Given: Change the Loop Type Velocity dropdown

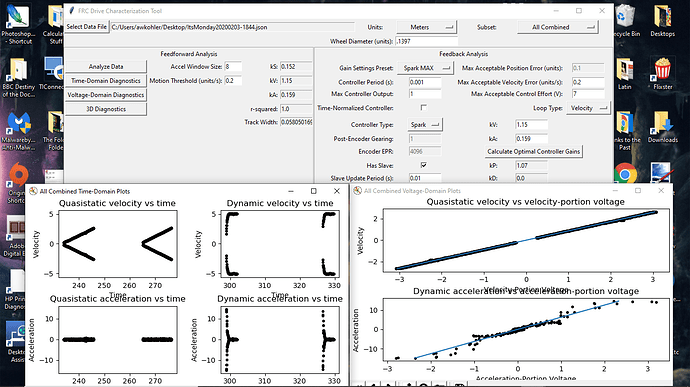Looking at the screenshot, I should pyautogui.click(x=588, y=108).
